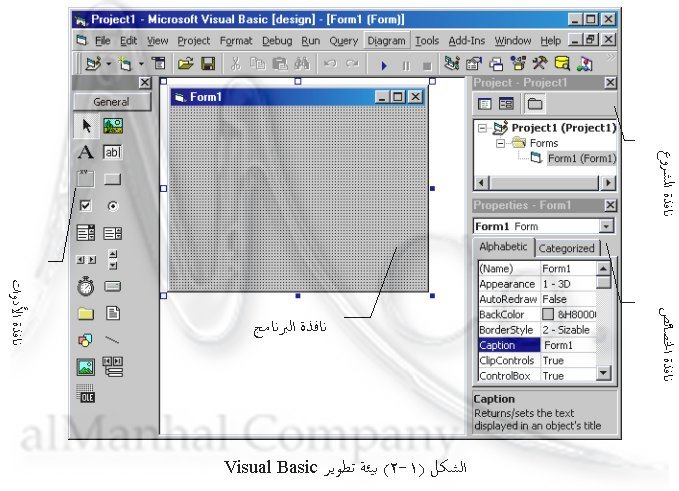Image resolution: width=679 pixels, height=491 pixels.
Task: Click View Object in Project panel
Action: [x=506, y=104]
